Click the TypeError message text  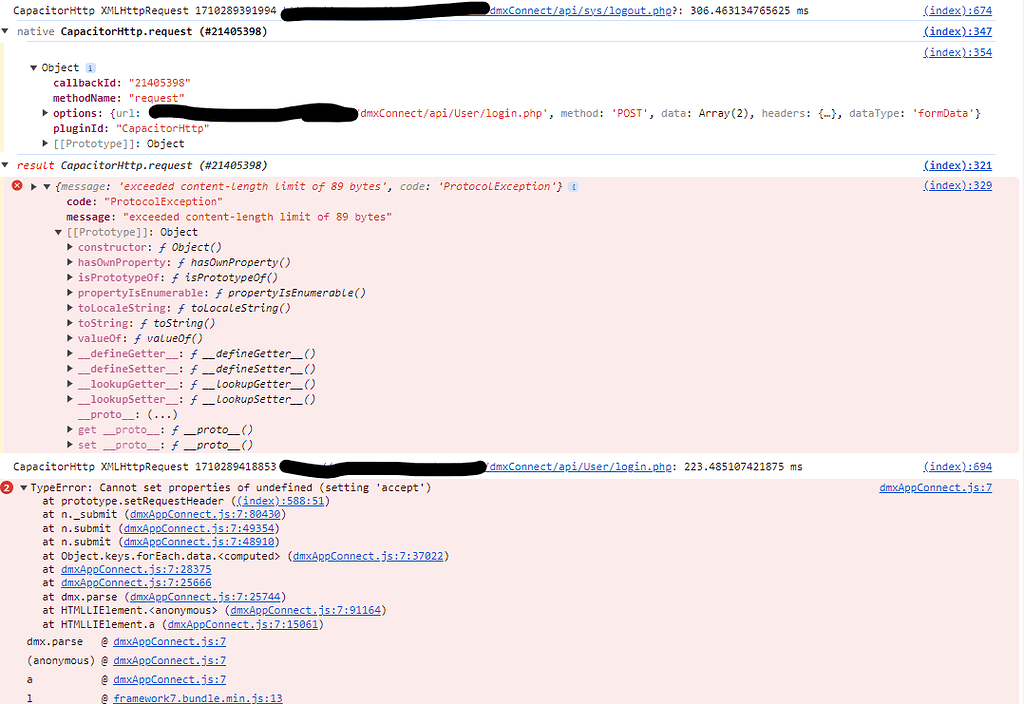(x=231, y=488)
